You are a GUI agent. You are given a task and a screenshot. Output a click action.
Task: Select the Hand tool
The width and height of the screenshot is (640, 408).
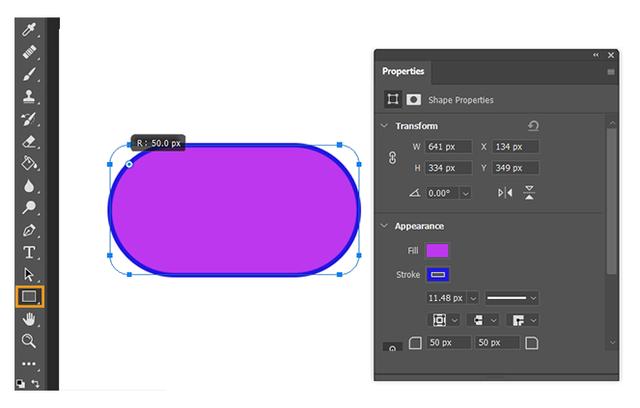29,319
